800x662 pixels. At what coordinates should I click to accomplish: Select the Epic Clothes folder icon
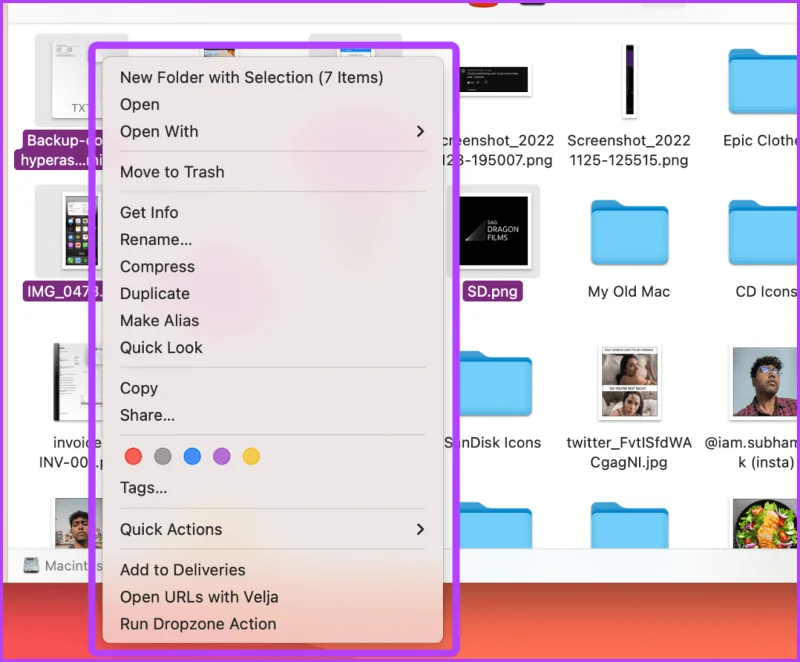(x=764, y=82)
